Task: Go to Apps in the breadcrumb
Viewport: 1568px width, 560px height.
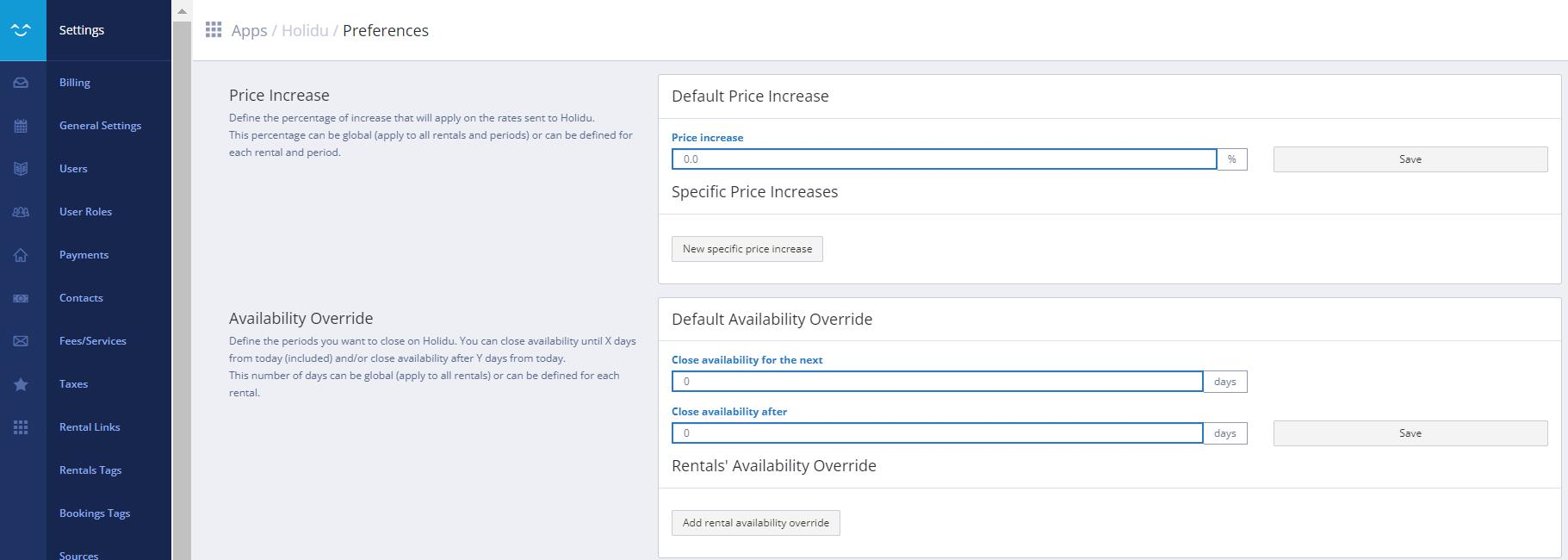Action: tap(249, 31)
